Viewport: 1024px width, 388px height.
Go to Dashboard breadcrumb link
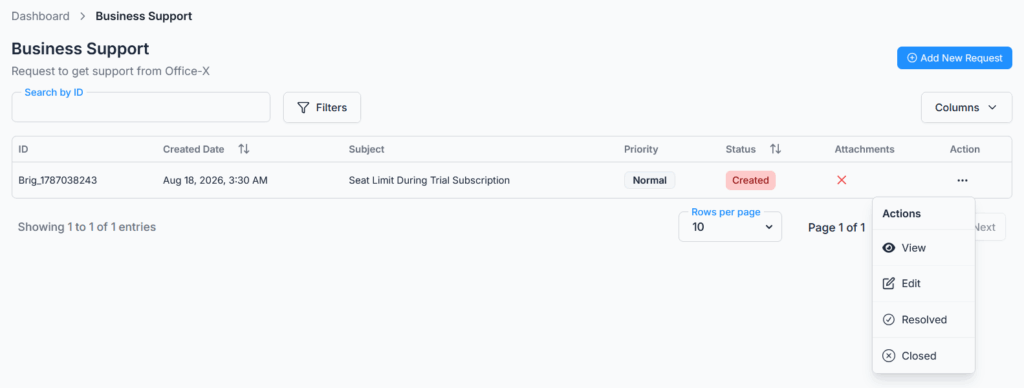click(x=40, y=16)
